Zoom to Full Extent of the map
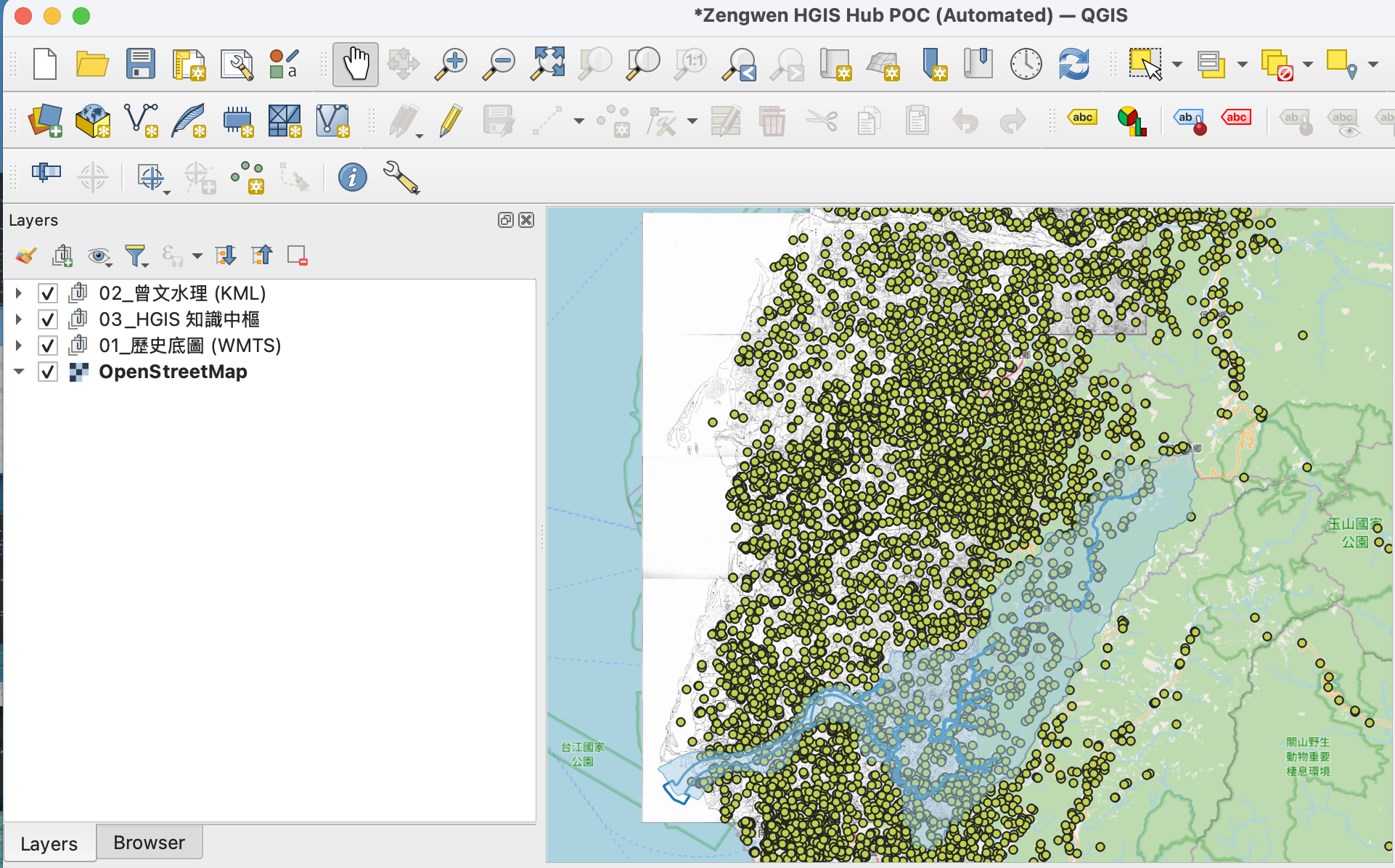 [x=547, y=64]
